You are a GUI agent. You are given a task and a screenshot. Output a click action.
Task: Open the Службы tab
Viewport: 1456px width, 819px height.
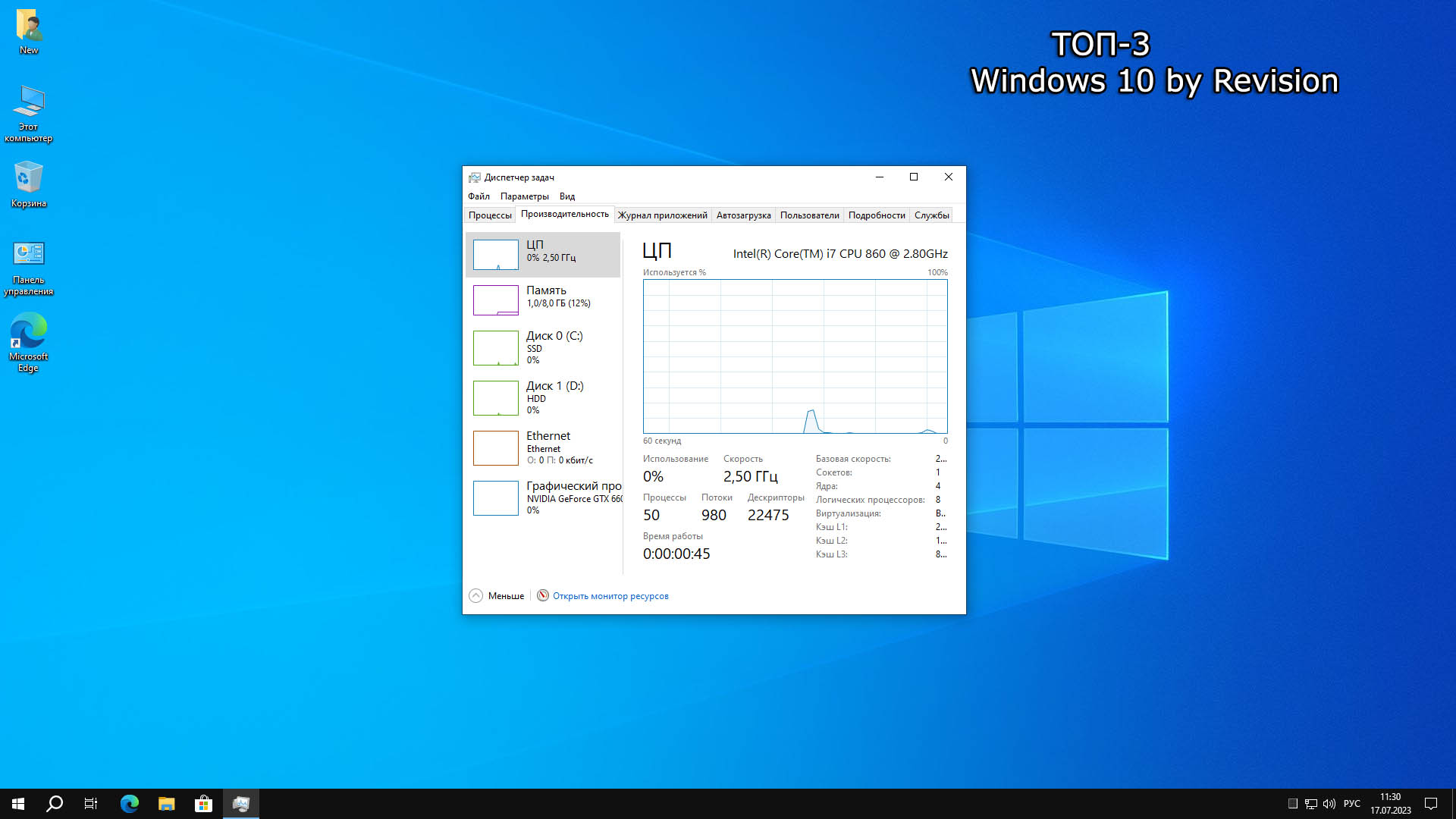click(931, 215)
